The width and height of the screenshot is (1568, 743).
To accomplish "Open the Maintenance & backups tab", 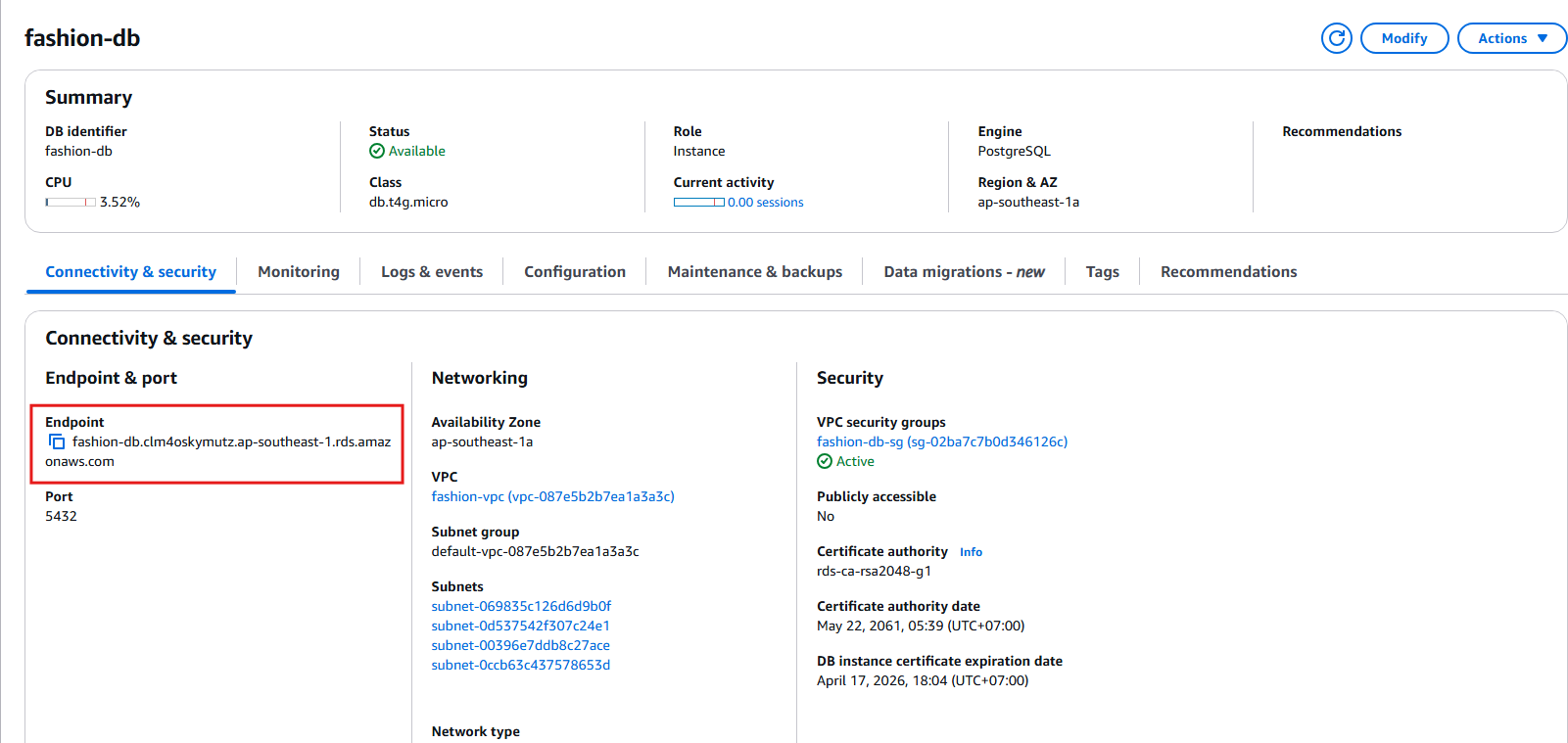I will pos(755,272).
